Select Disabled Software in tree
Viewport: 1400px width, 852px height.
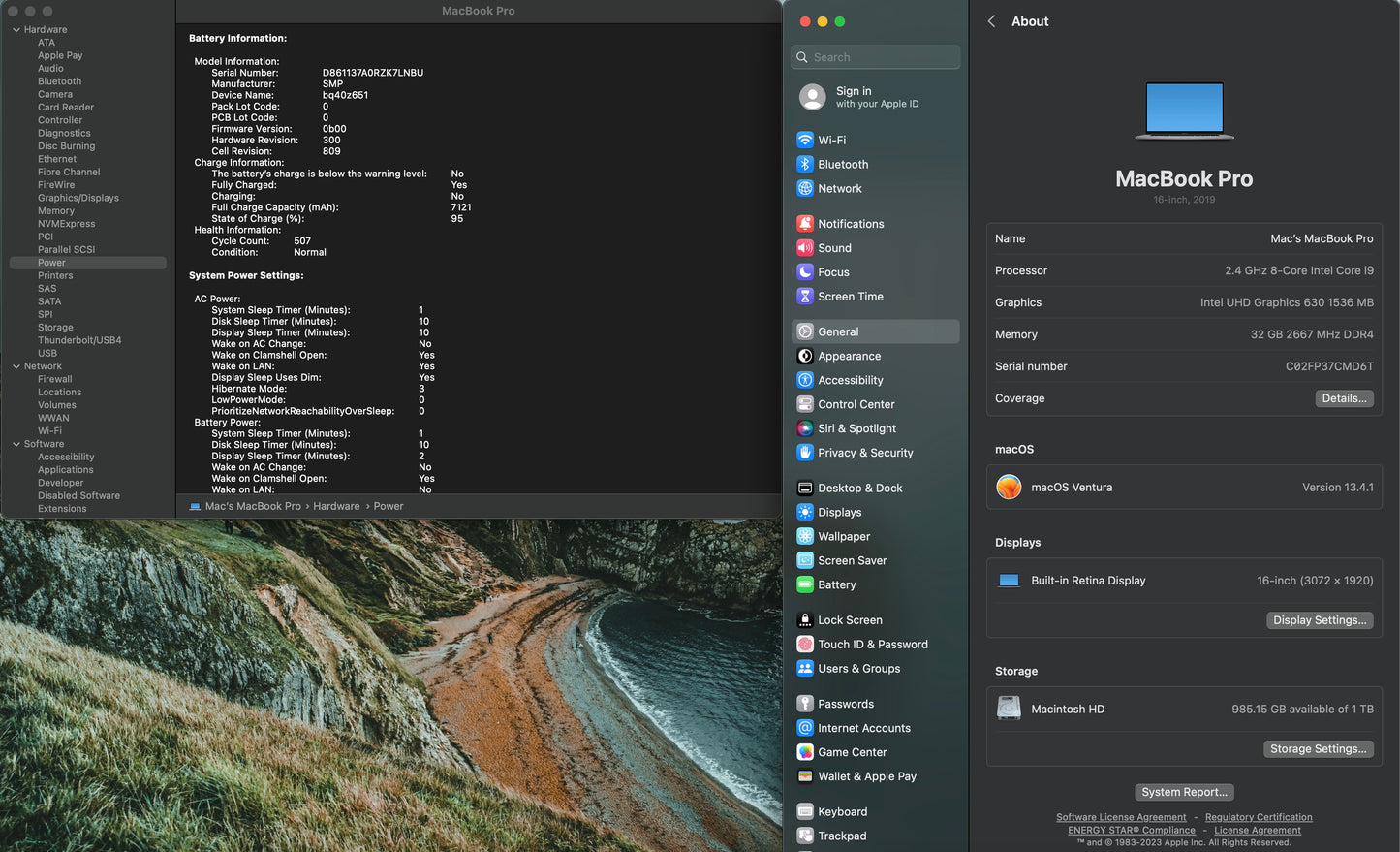click(x=79, y=495)
